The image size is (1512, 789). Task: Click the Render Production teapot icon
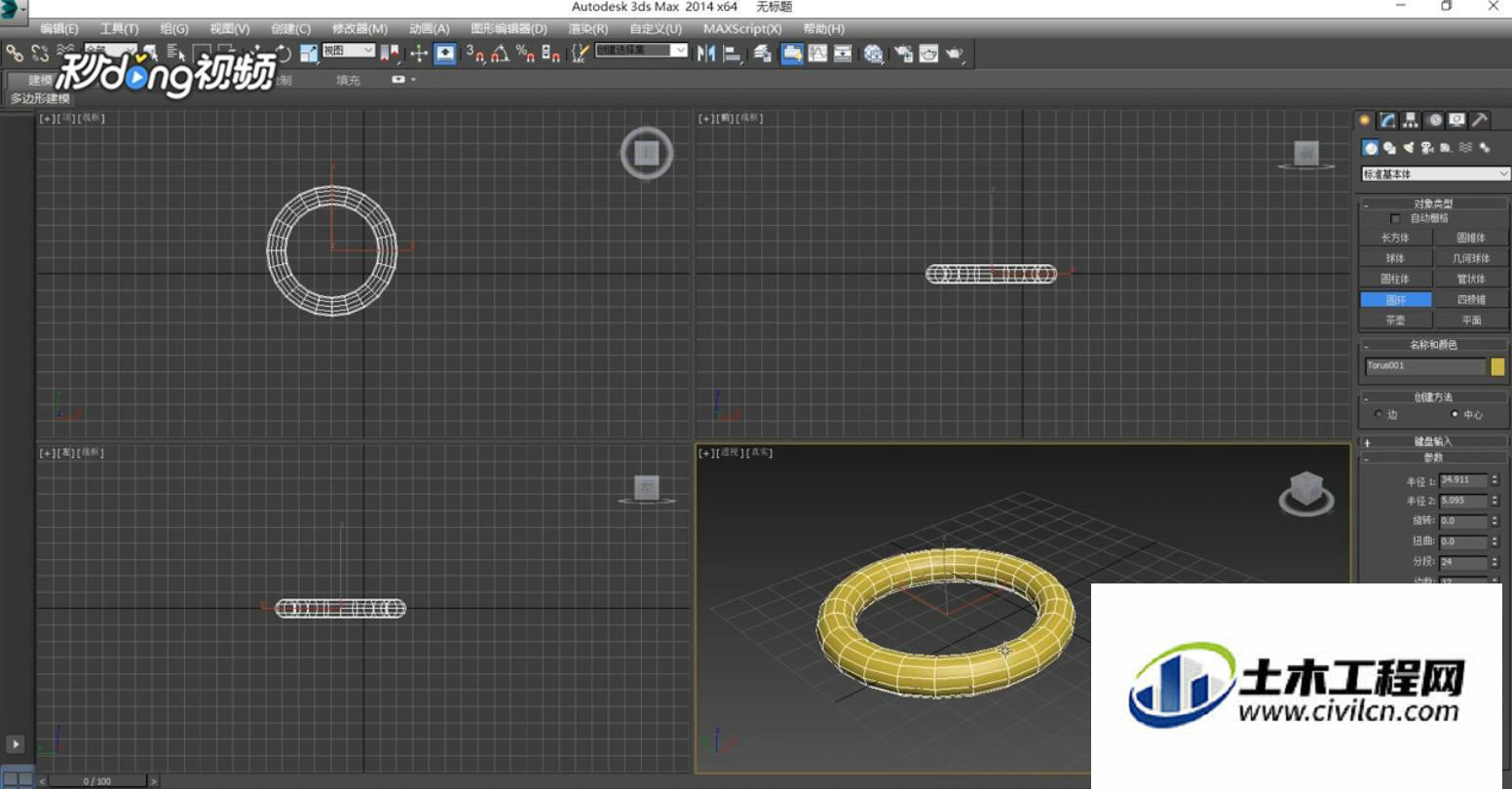coord(955,54)
